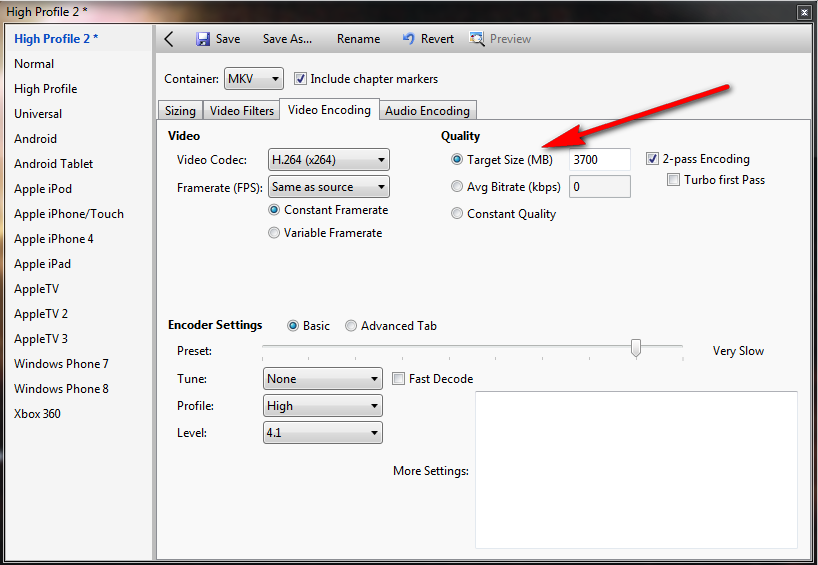Select the AppleTV 2 preset
This screenshot has height=565, width=818.
[41, 314]
